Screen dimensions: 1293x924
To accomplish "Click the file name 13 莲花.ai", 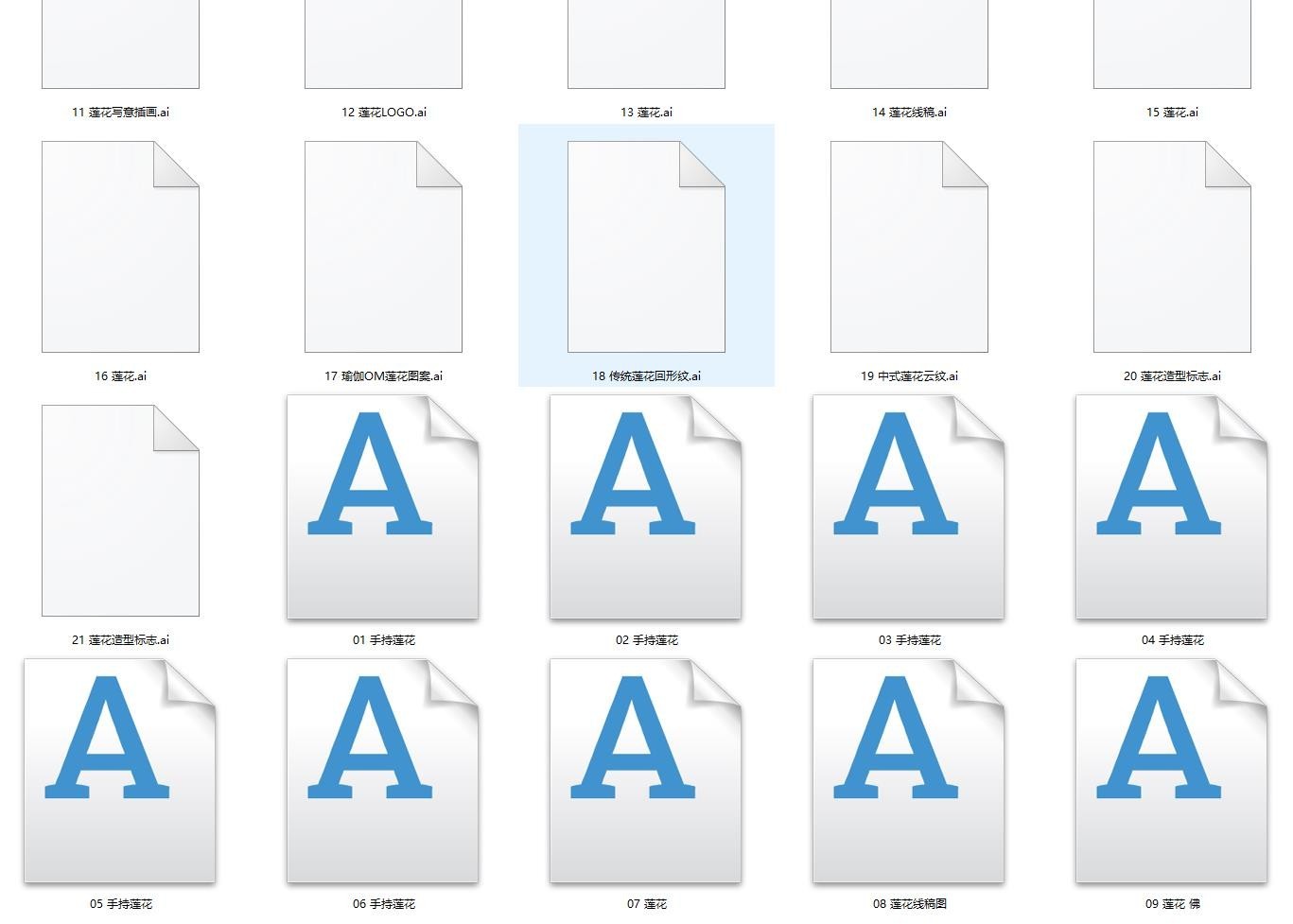I will [x=646, y=112].
